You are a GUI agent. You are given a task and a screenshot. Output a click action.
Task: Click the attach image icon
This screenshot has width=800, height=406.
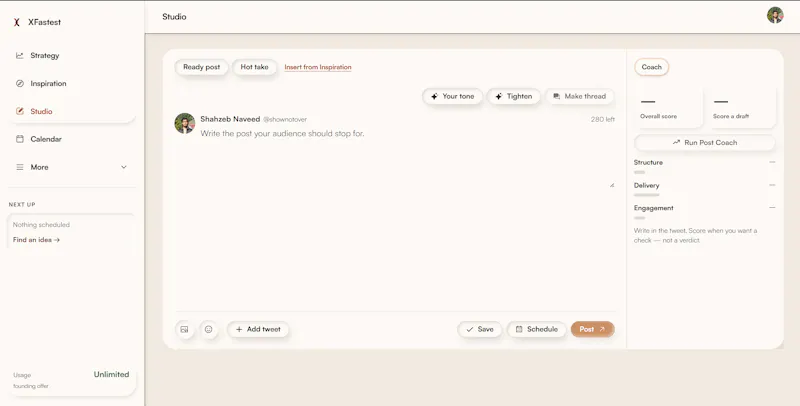click(184, 329)
